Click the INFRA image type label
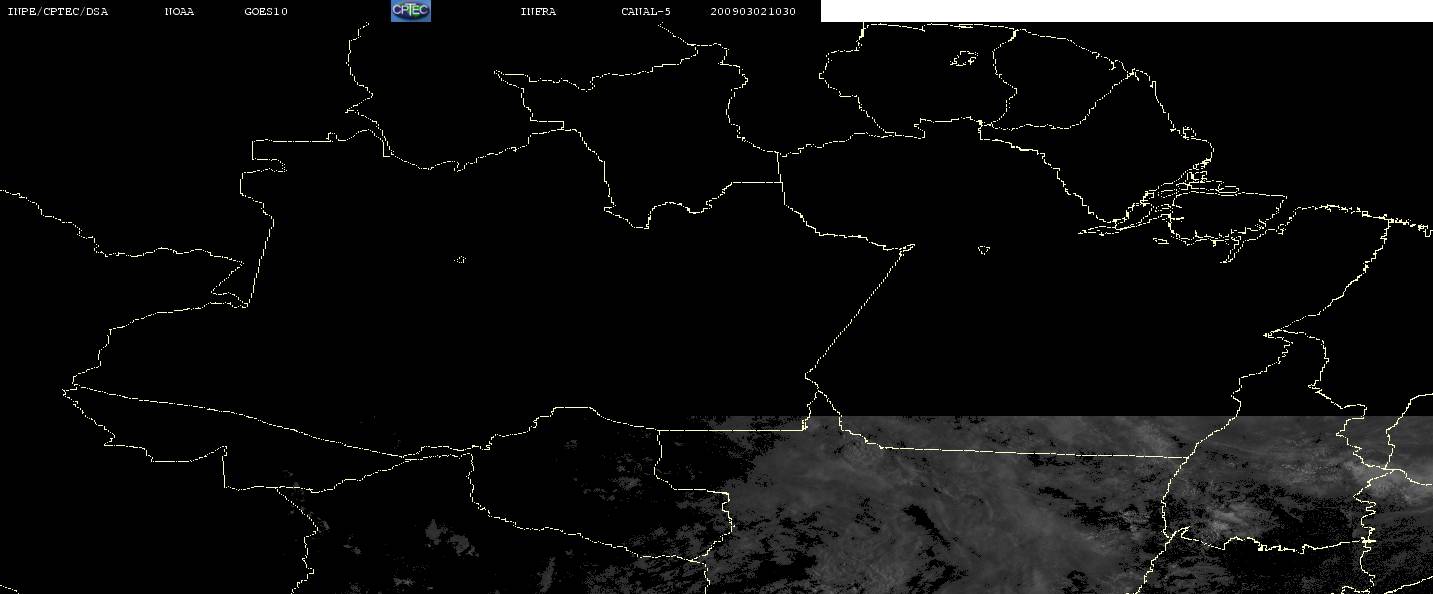Viewport: 1433px width, 594px height. tap(538, 12)
